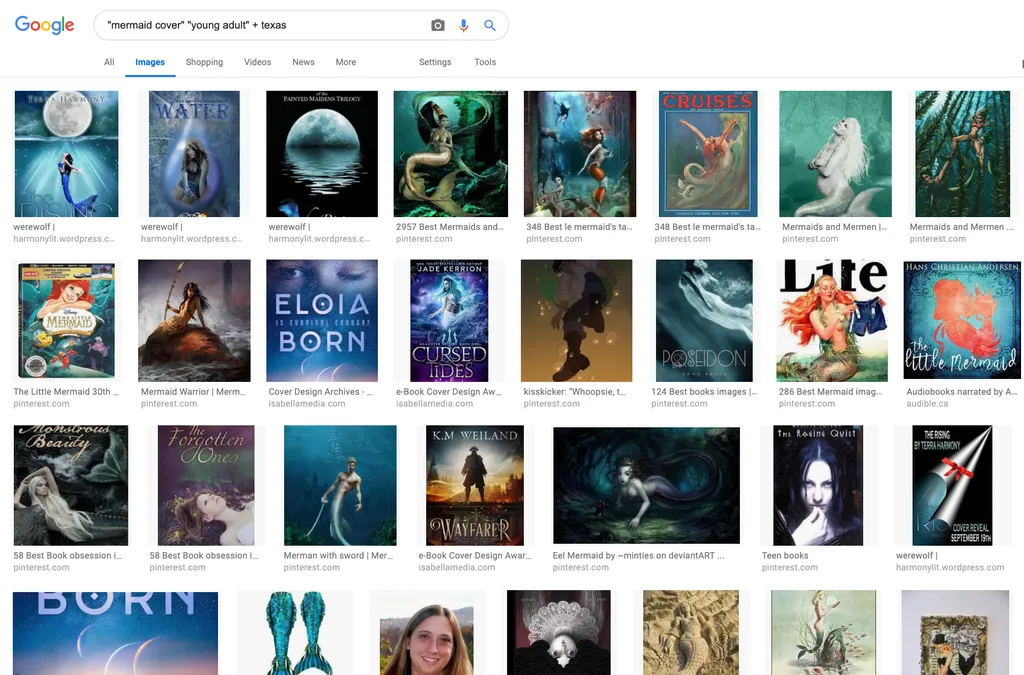Open The Raging Quiet cover thumbnail

pyautogui.click(x=818, y=485)
